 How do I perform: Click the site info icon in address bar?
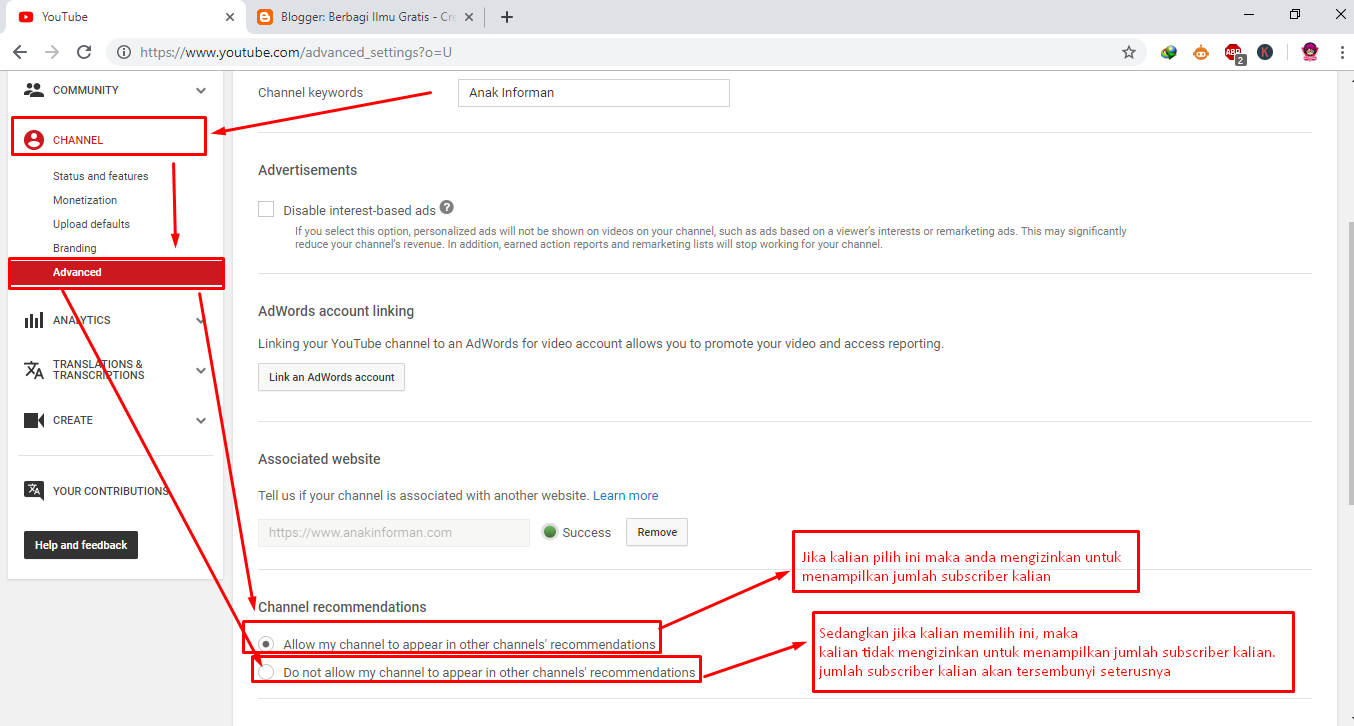[x=123, y=52]
